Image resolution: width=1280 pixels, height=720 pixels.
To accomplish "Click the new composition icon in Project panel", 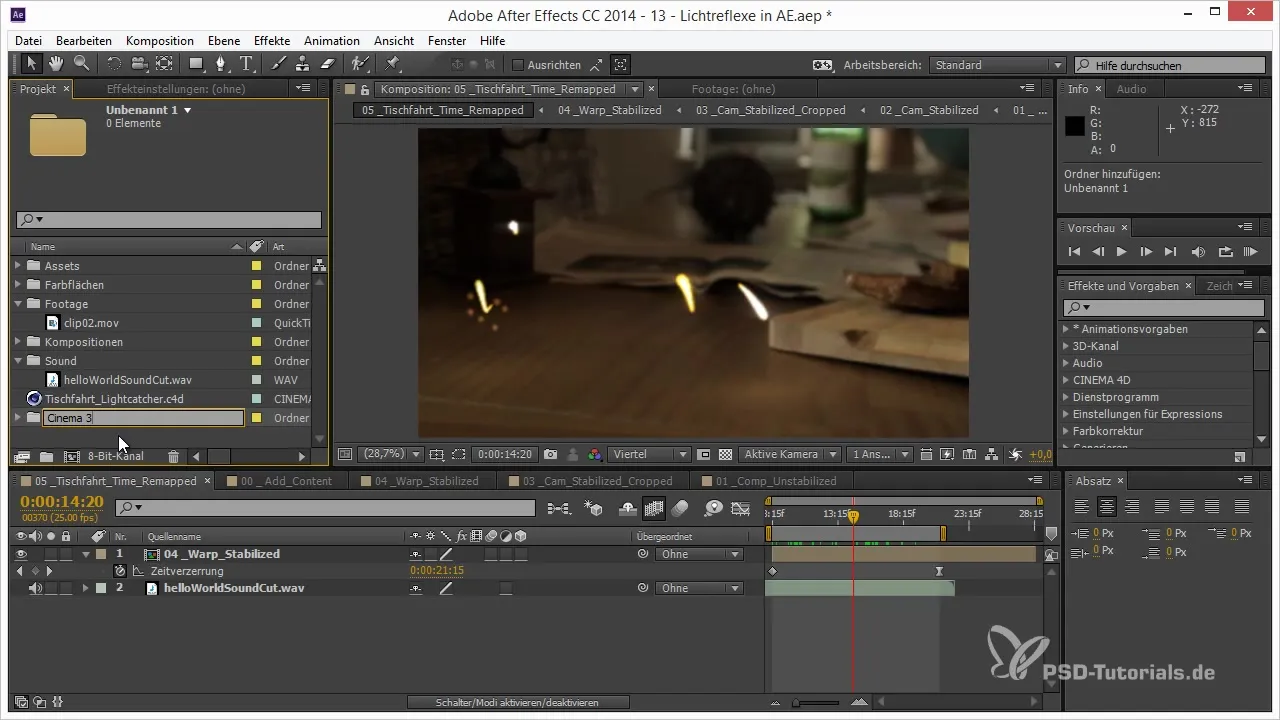I will tap(70, 456).
